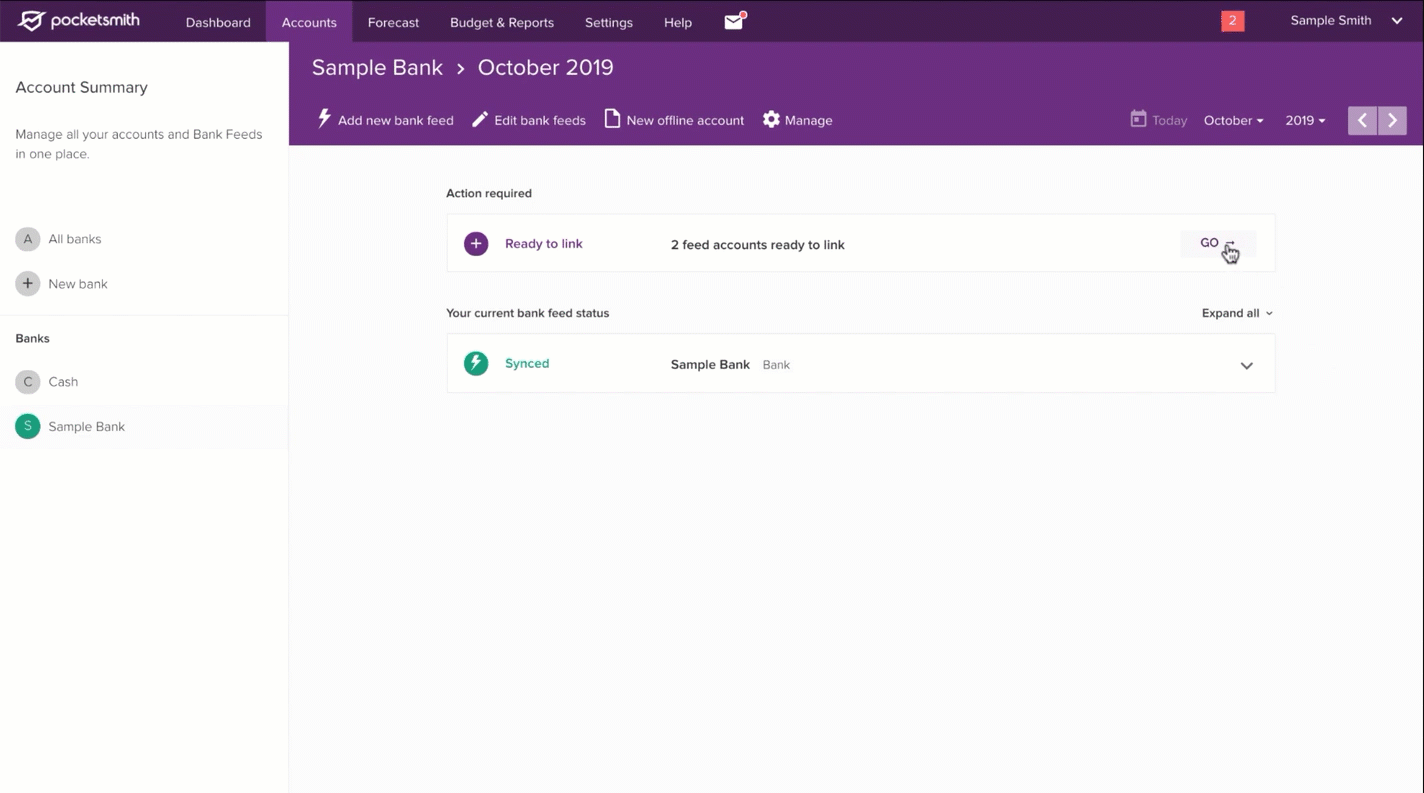Screen dimensions: 1424x793
Task: Open the 2019 year dropdown
Action: point(1305,120)
